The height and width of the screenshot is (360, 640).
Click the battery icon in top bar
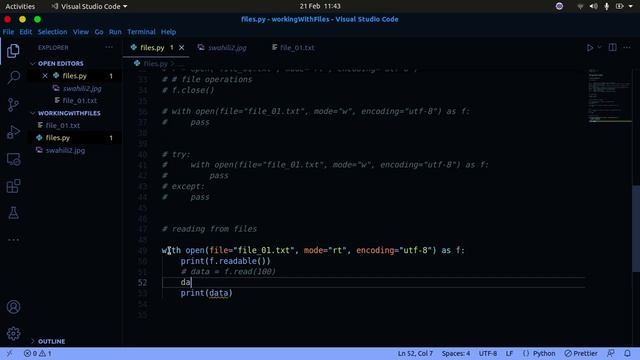coord(619,6)
